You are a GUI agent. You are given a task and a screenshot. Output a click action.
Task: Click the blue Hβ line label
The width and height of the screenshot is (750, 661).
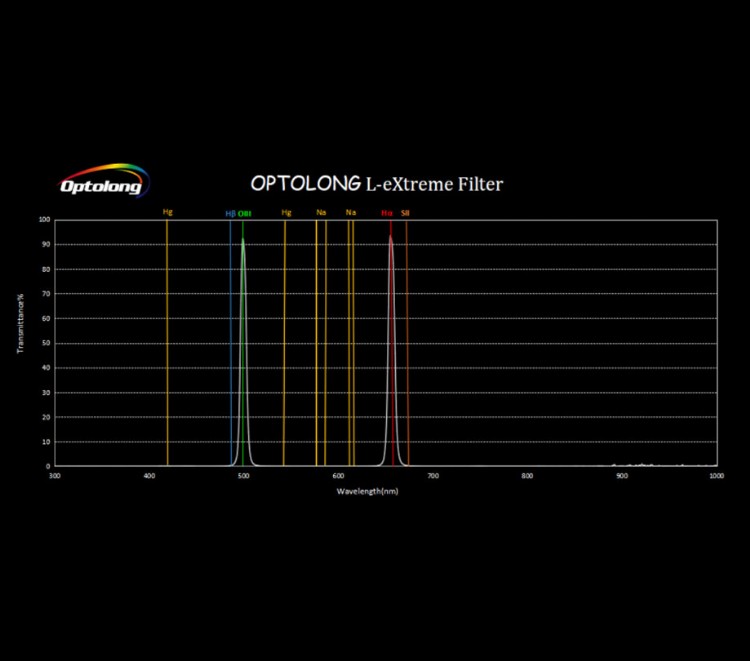[231, 214]
